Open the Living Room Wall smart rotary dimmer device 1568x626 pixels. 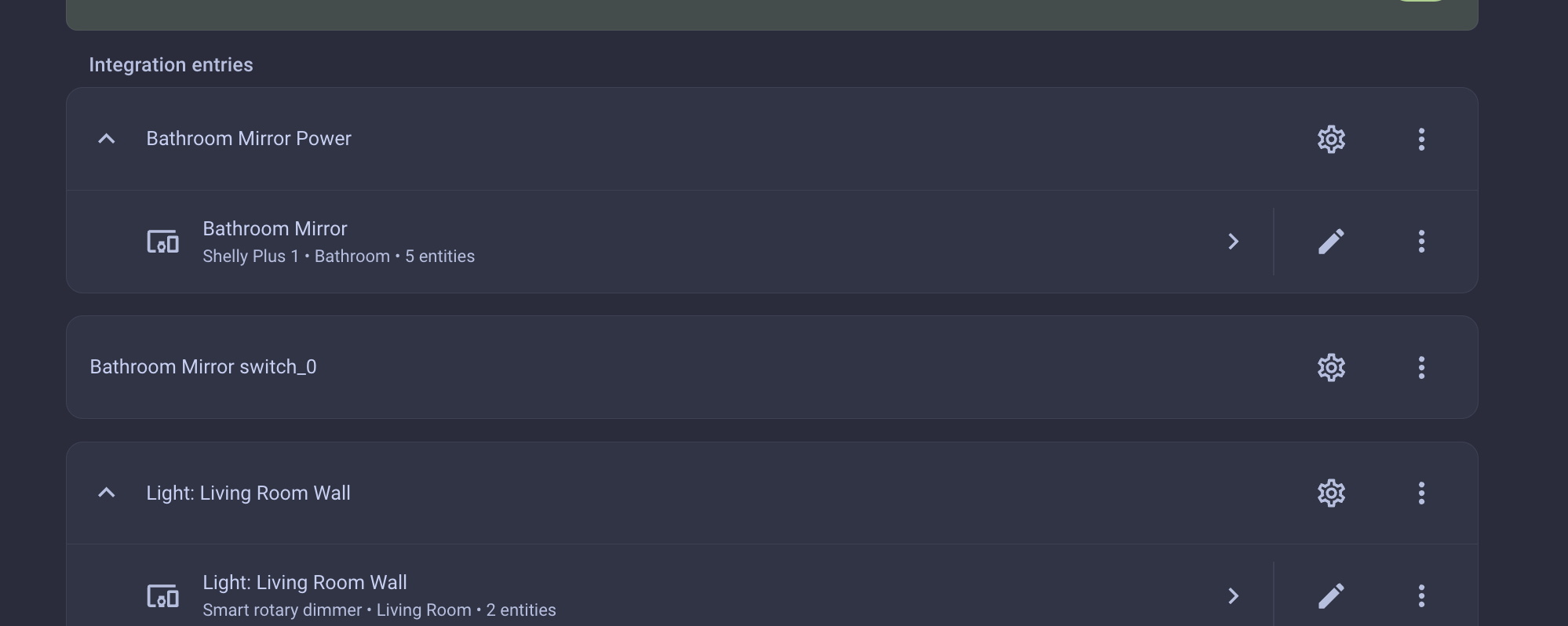[x=378, y=595]
